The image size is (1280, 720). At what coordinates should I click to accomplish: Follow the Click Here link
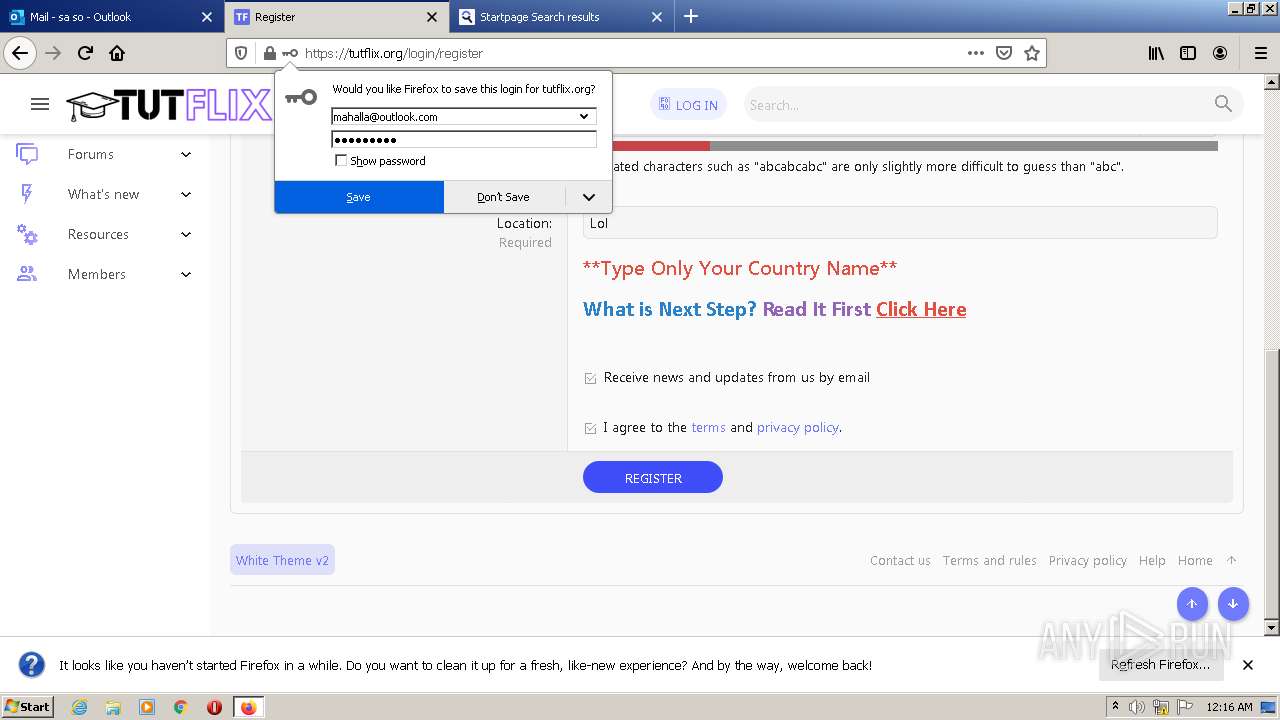click(921, 309)
